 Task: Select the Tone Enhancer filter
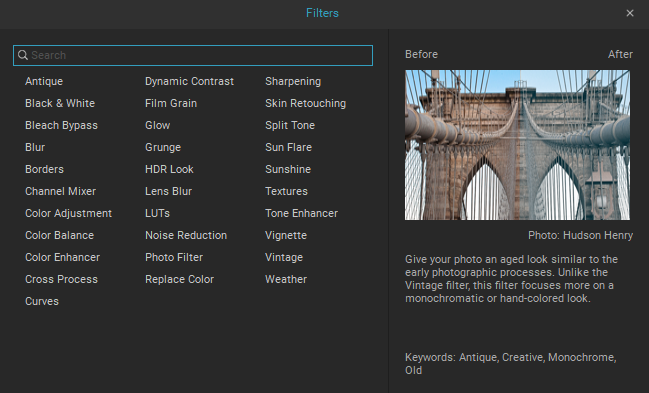click(x=301, y=213)
